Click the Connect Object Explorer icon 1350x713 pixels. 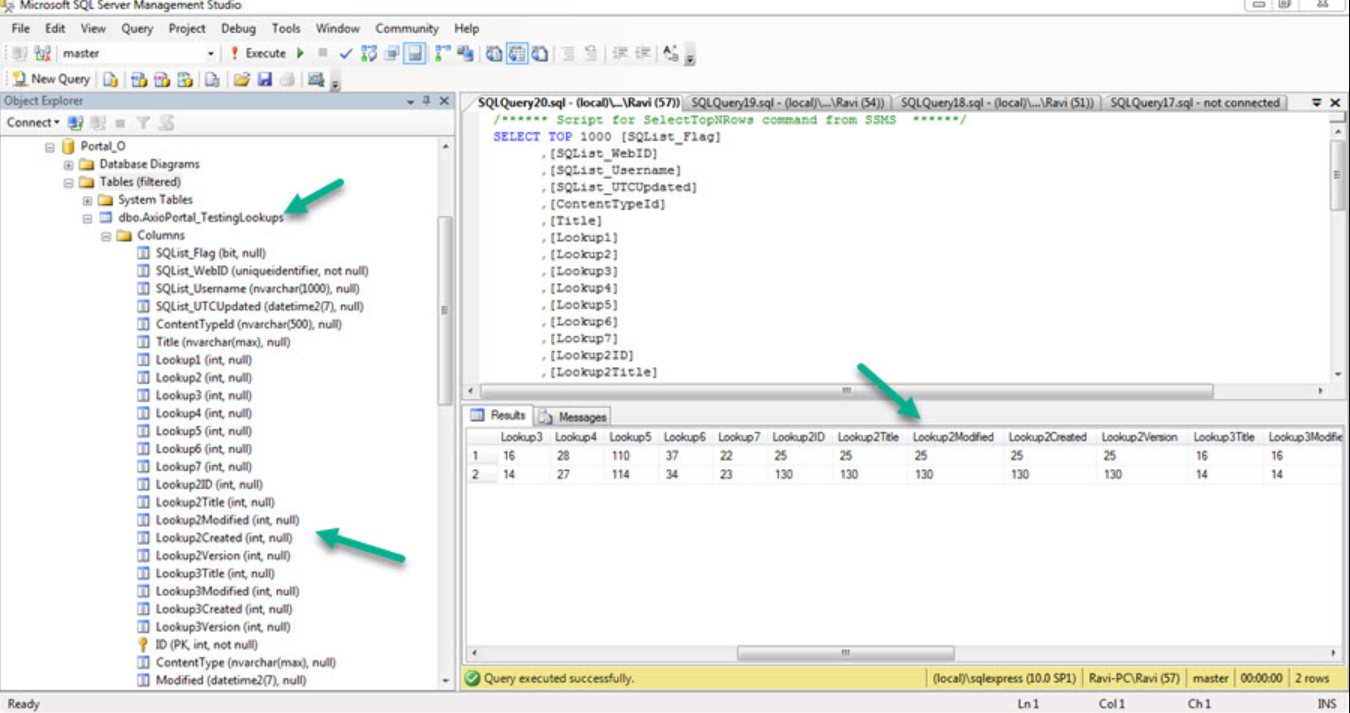pyautogui.click(x=76, y=122)
